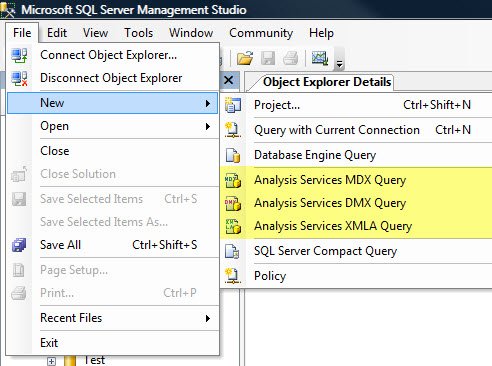Image resolution: width=492 pixels, height=366 pixels.
Task: Choose Disconnect Object Explorer menu entry
Action: tap(112, 78)
